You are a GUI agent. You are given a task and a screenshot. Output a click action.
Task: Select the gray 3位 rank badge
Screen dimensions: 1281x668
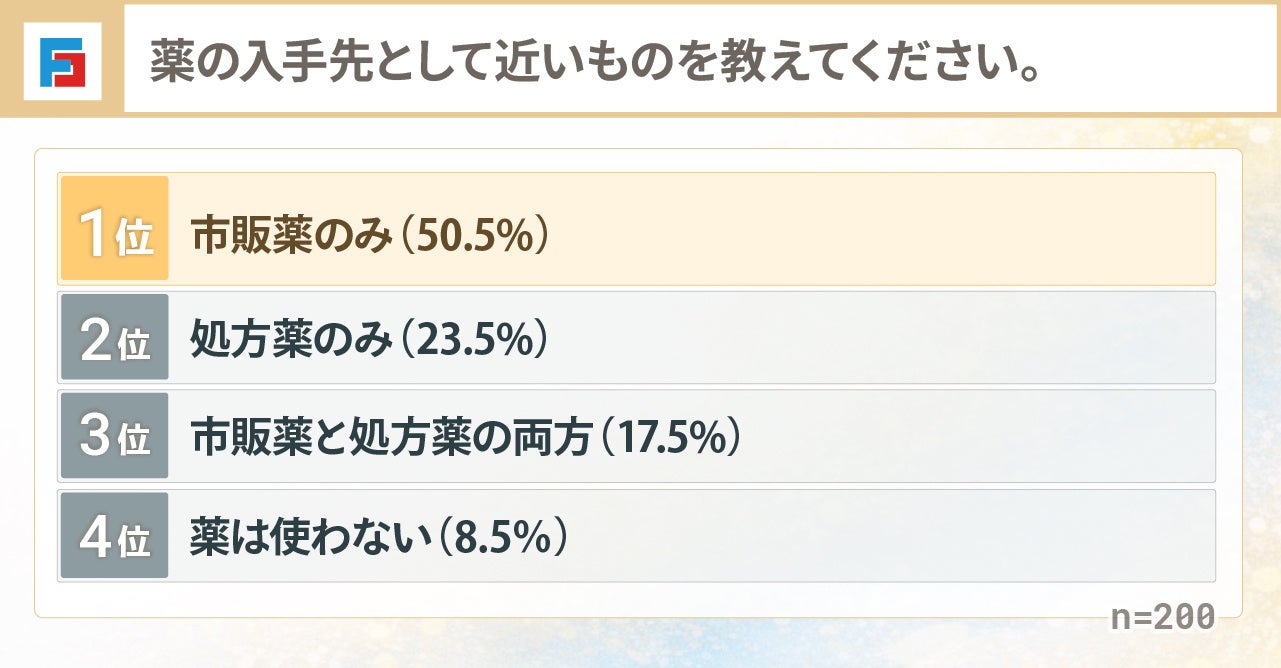pyautogui.click(x=114, y=436)
